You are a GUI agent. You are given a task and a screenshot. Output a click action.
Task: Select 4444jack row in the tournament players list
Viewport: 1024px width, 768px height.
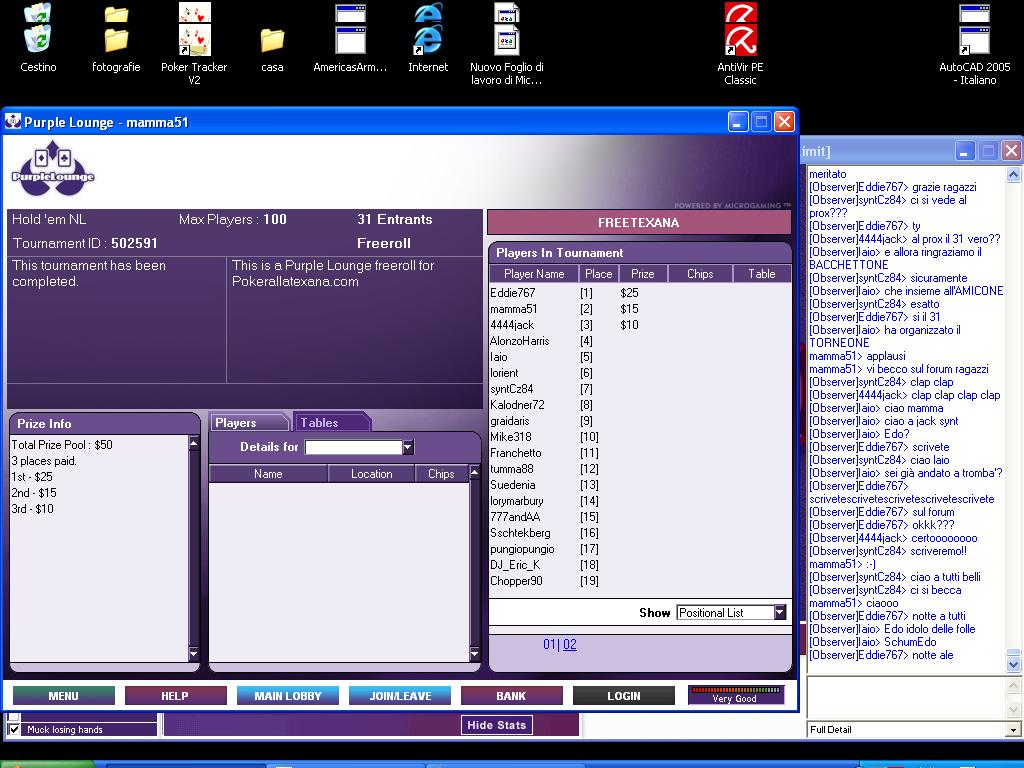click(x=640, y=325)
